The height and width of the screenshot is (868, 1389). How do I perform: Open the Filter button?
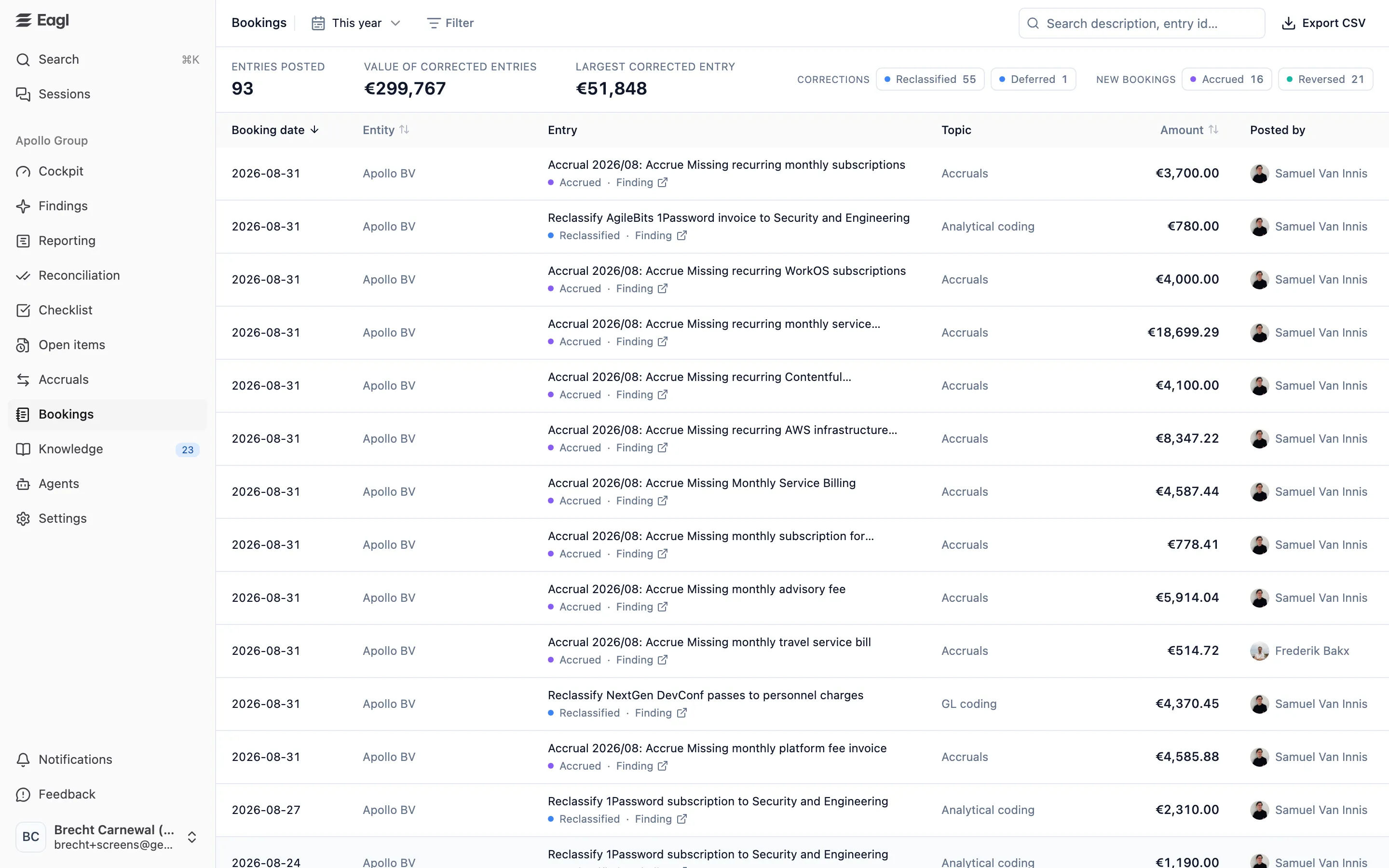(x=450, y=23)
